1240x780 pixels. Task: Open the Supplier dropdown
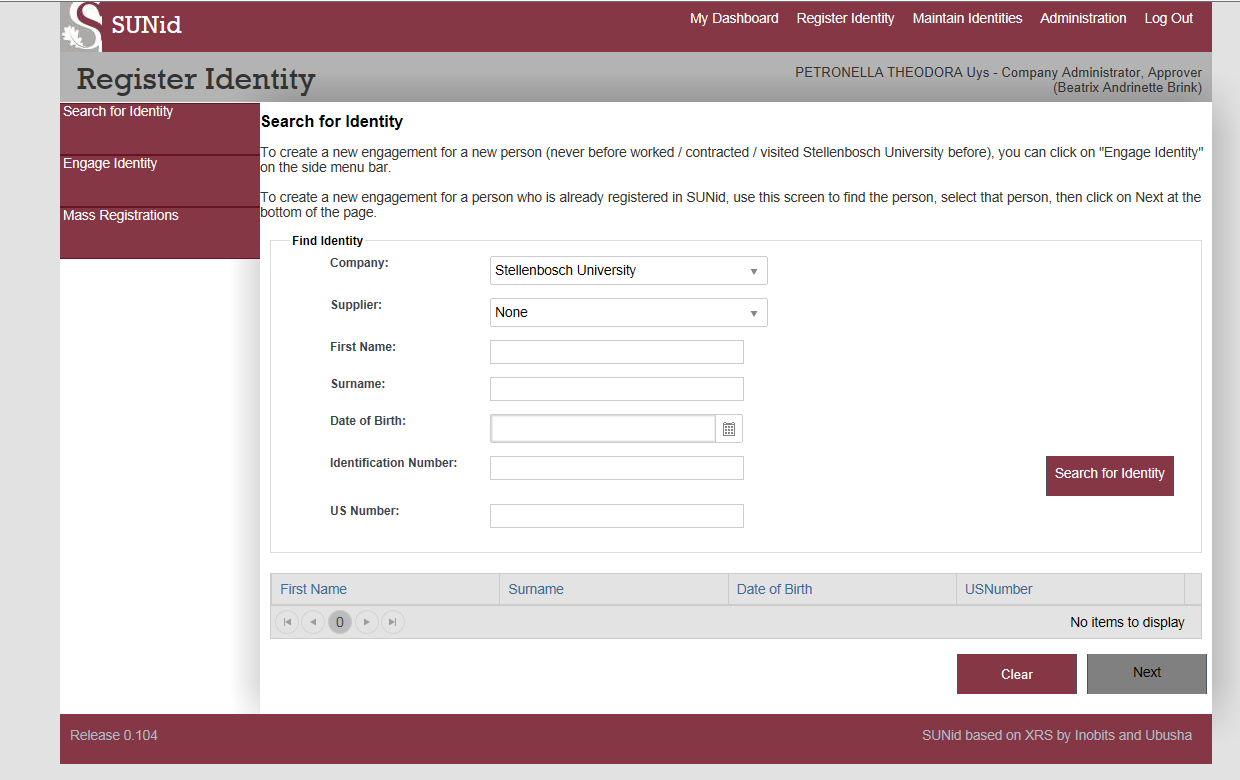[x=629, y=313]
